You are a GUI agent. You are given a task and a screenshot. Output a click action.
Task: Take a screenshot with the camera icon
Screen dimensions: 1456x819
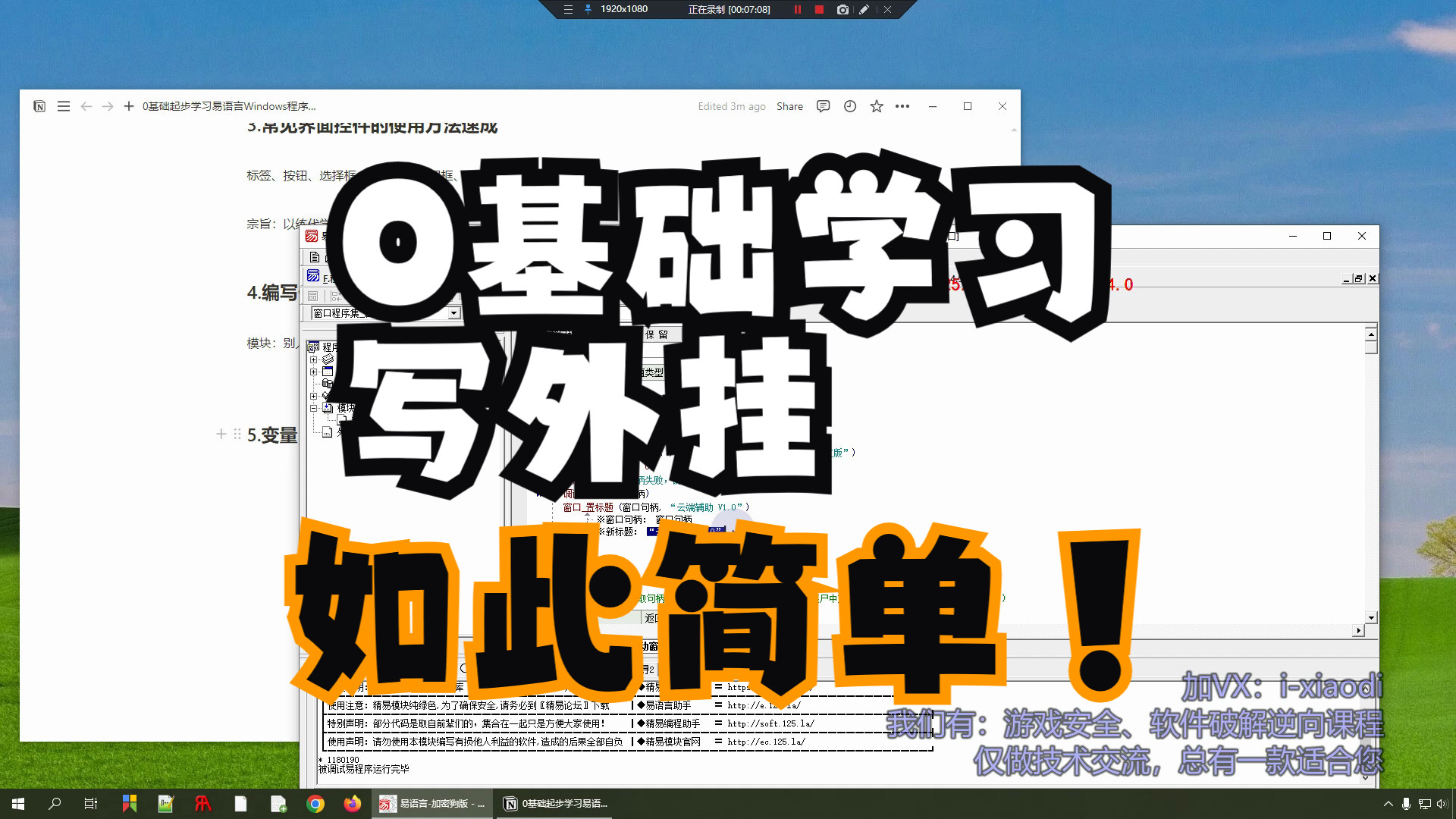pos(843,10)
